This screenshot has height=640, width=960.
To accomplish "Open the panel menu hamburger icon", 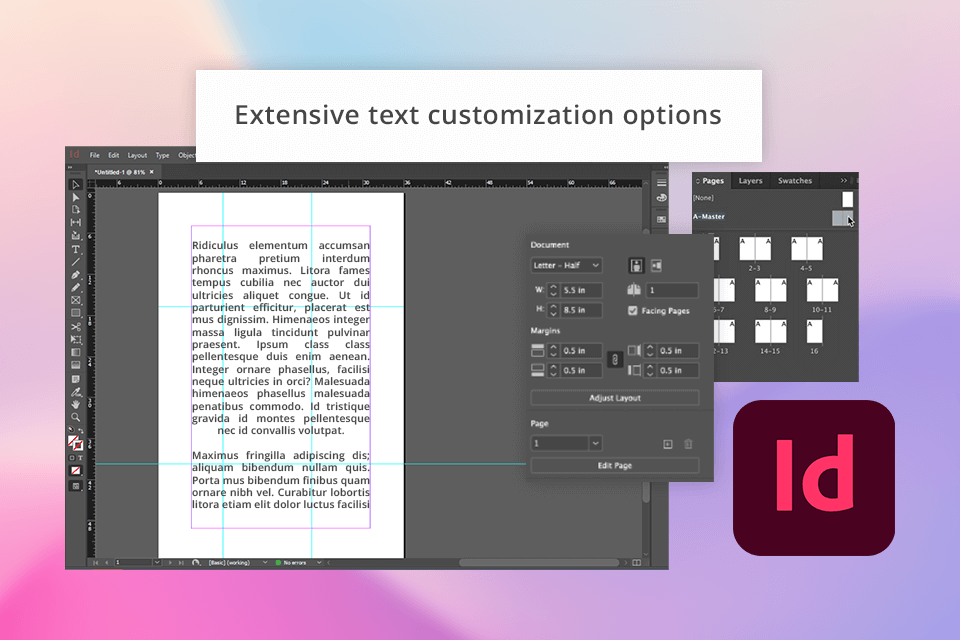I will [x=661, y=183].
